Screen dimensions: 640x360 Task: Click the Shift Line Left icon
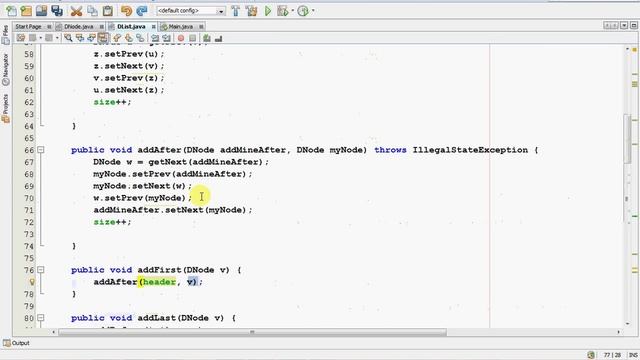tap(155, 38)
